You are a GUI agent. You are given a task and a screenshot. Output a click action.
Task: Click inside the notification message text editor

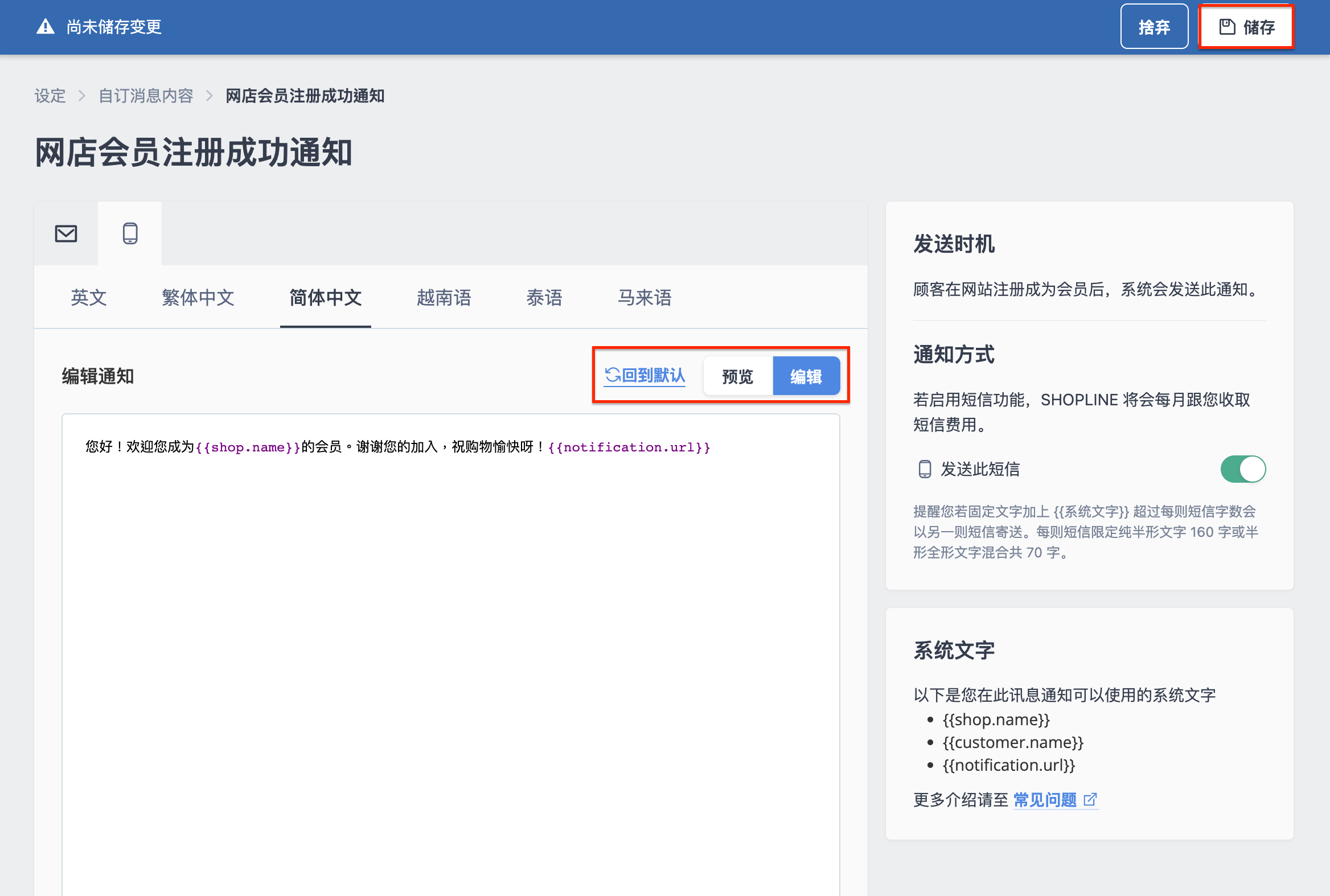point(450,654)
